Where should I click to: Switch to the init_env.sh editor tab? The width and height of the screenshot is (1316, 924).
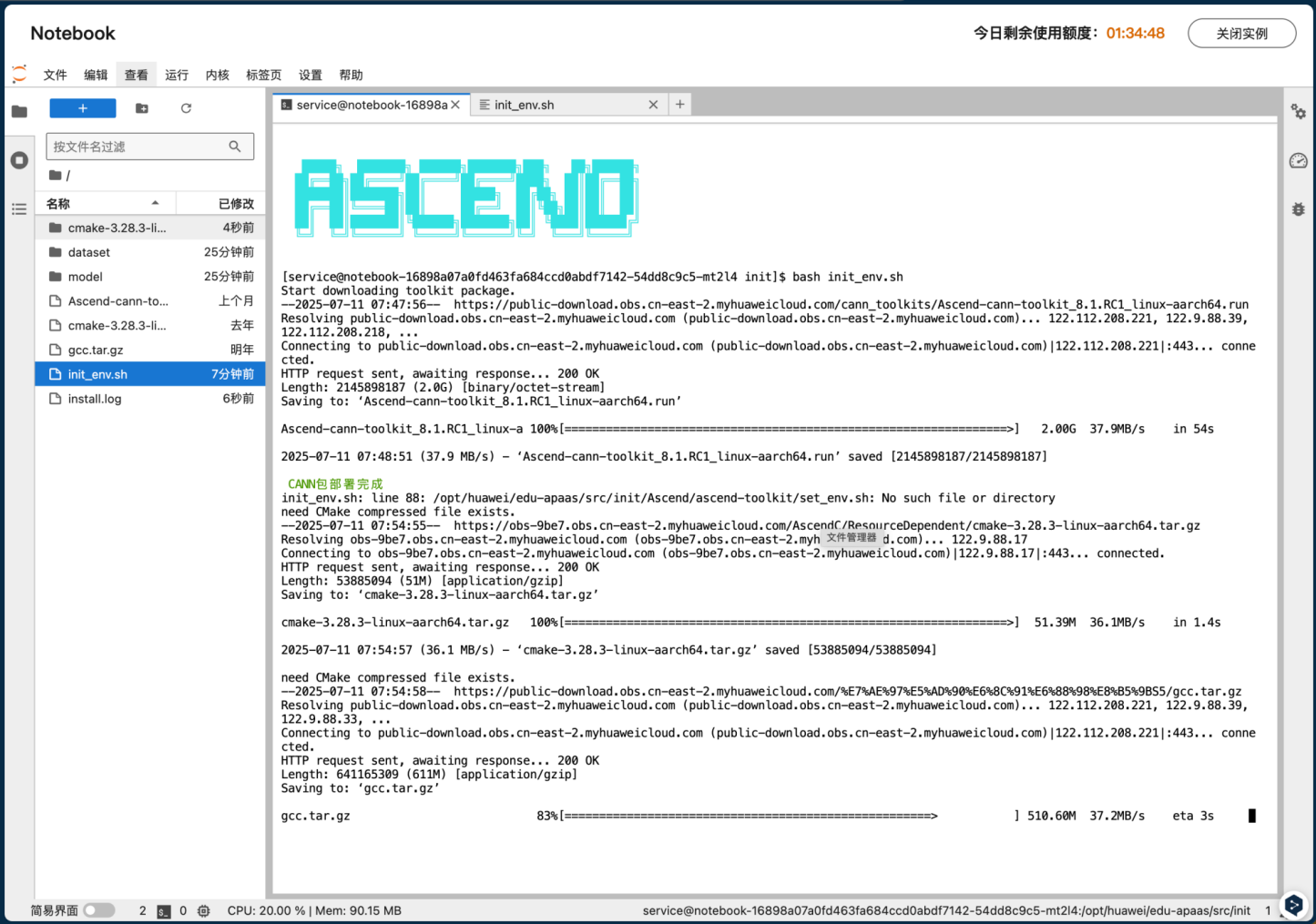coord(568,105)
